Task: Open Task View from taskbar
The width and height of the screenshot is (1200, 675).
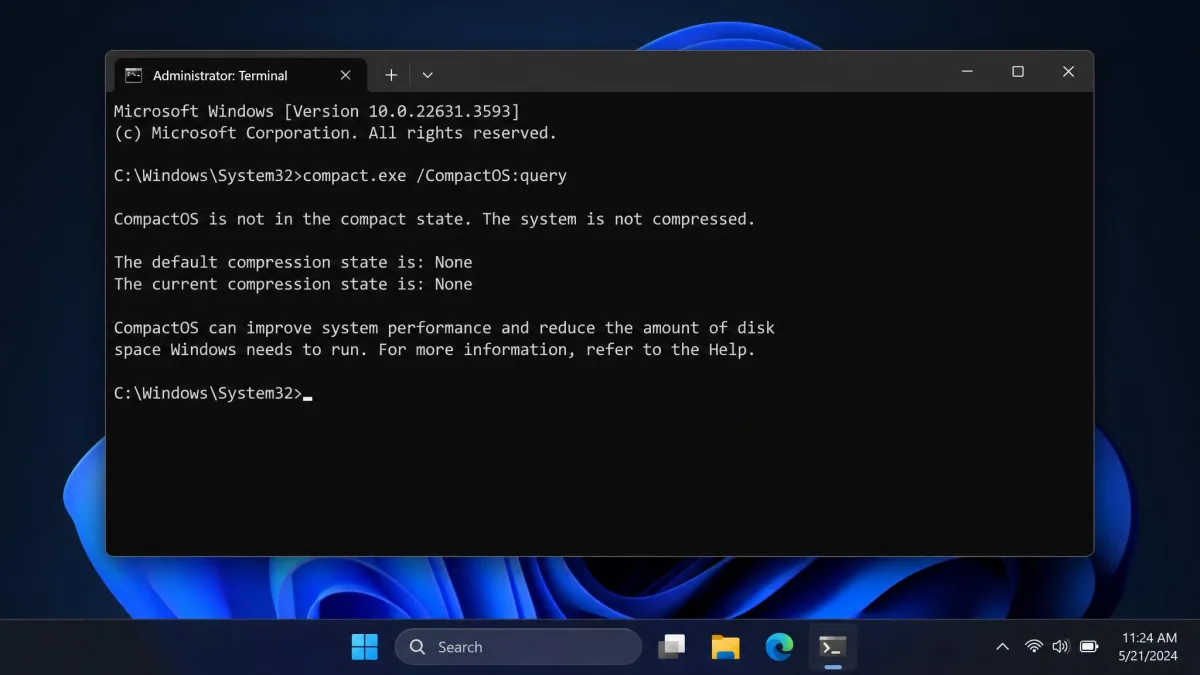Action: pos(671,647)
